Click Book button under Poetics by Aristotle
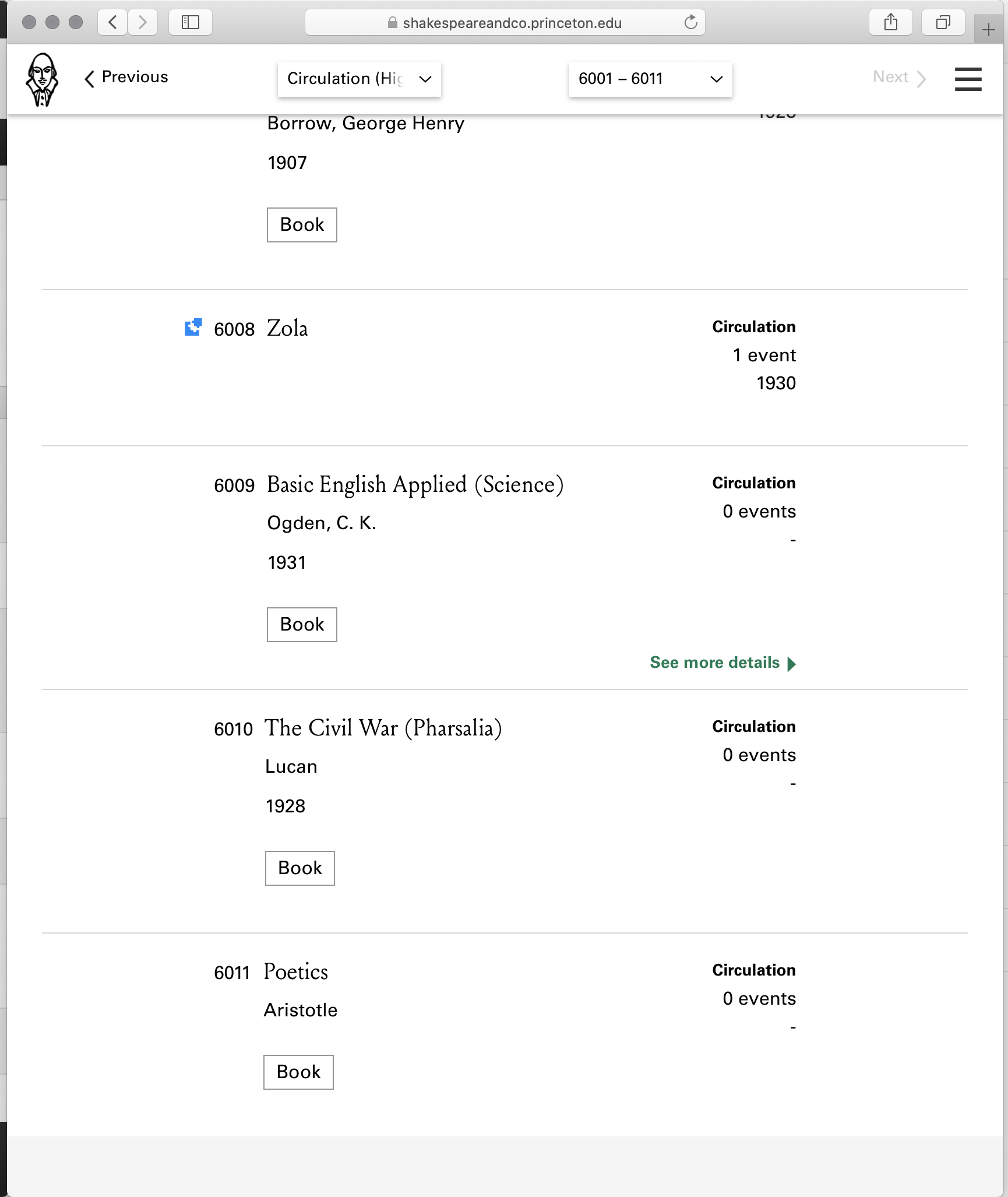 (x=298, y=1072)
